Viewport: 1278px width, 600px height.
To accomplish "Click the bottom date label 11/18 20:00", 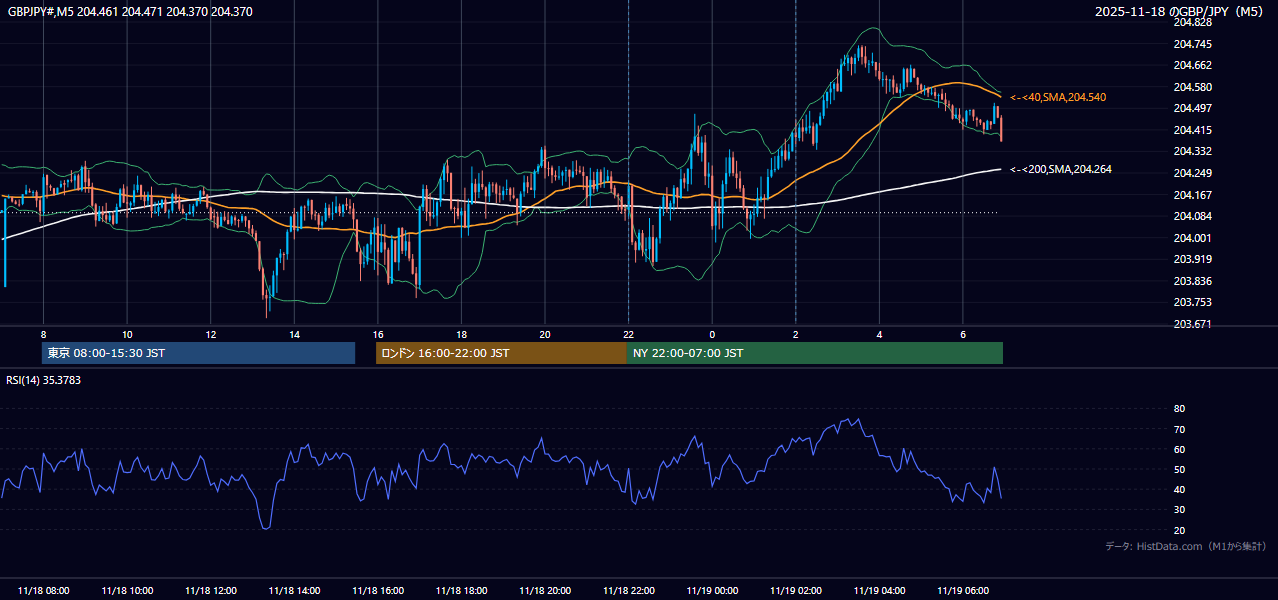I will pyautogui.click(x=545, y=591).
